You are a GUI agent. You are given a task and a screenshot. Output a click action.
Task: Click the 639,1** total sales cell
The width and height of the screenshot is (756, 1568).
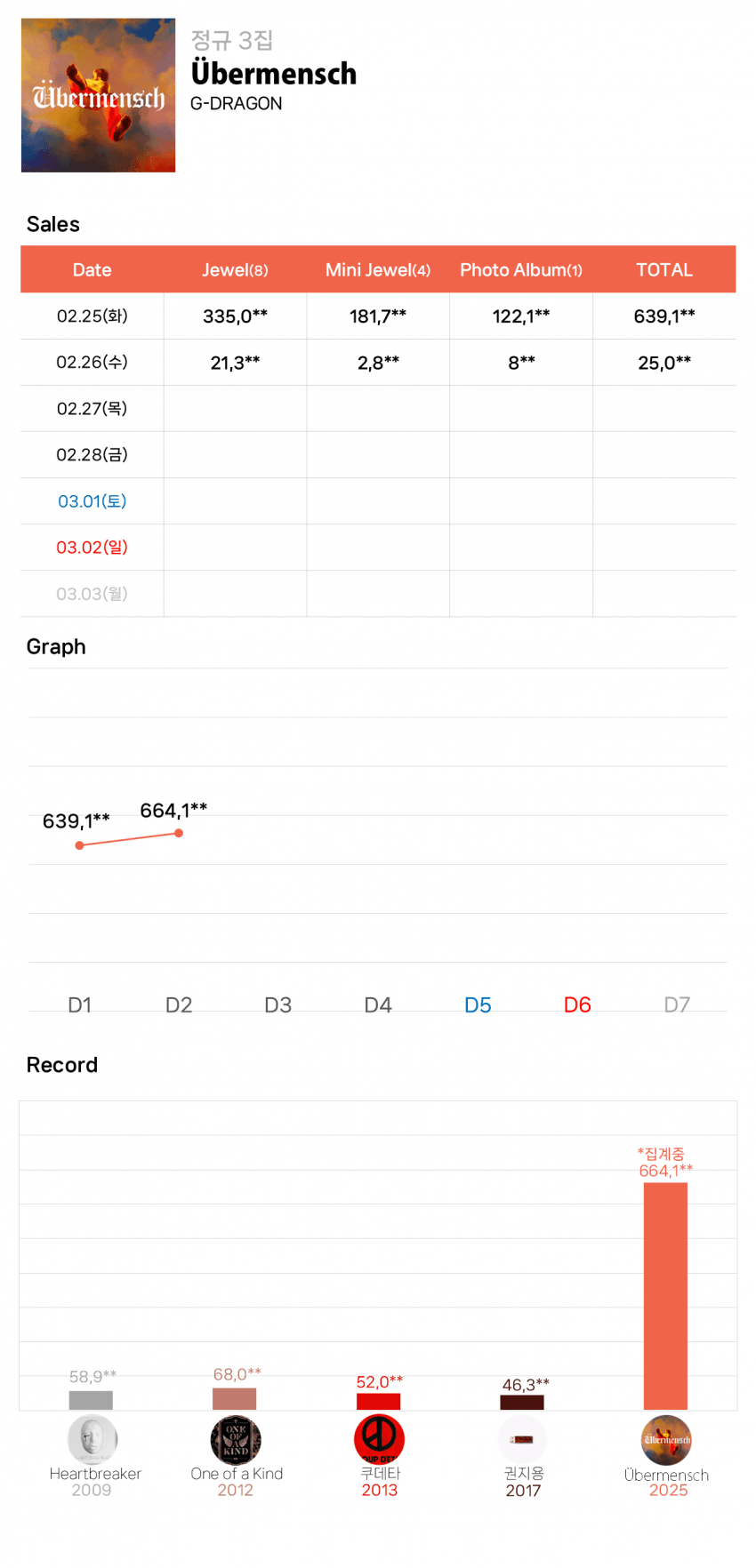pyautogui.click(x=664, y=316)
